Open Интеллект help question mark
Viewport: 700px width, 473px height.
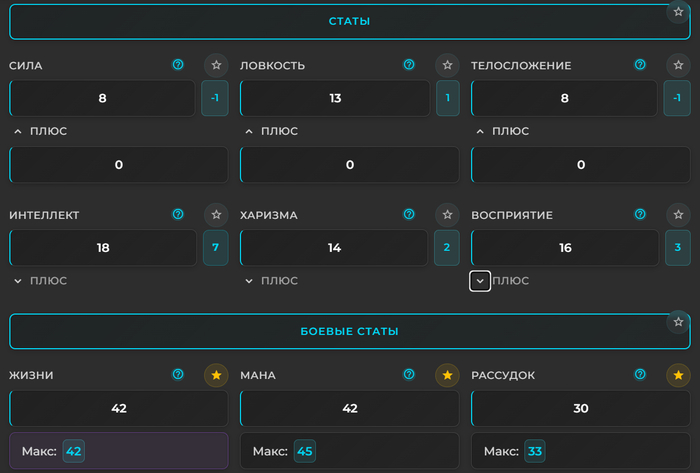[x=178, y=214]
